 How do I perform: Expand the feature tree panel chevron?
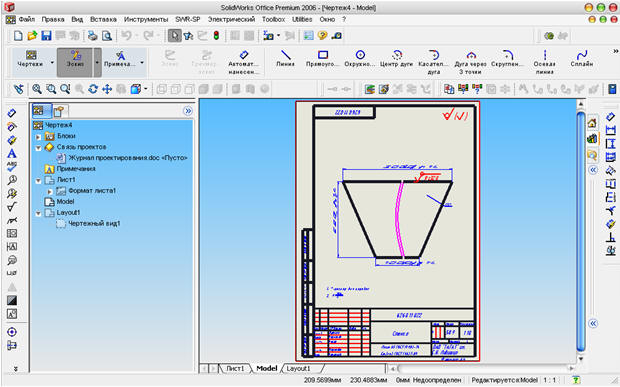click(188, 111)
